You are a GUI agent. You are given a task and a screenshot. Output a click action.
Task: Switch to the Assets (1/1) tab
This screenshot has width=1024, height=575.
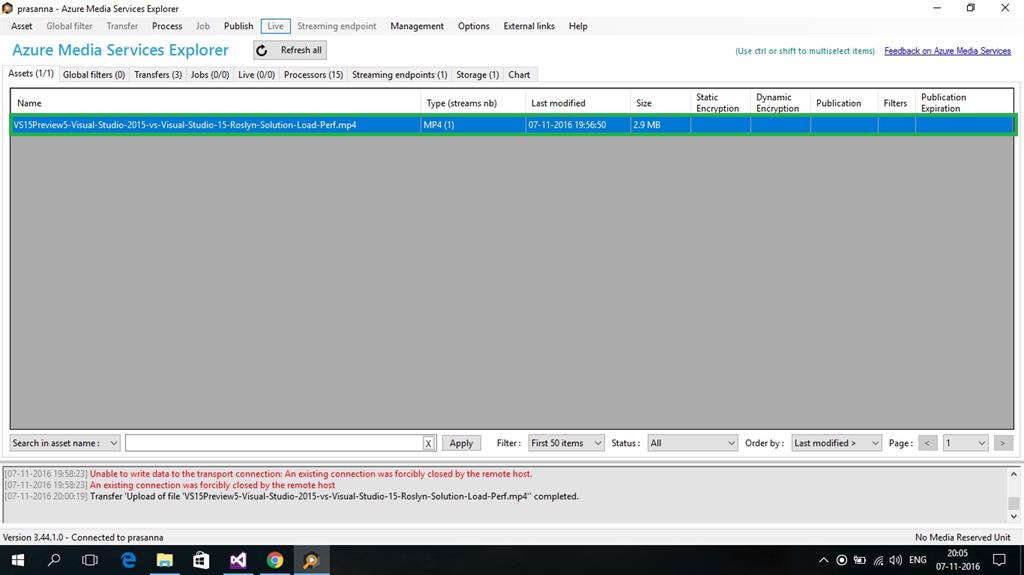31,74
